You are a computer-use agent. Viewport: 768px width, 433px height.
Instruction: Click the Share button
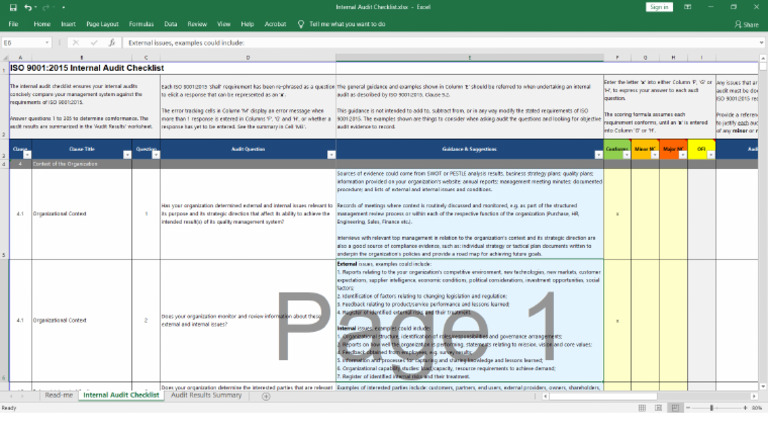(746, 24)
